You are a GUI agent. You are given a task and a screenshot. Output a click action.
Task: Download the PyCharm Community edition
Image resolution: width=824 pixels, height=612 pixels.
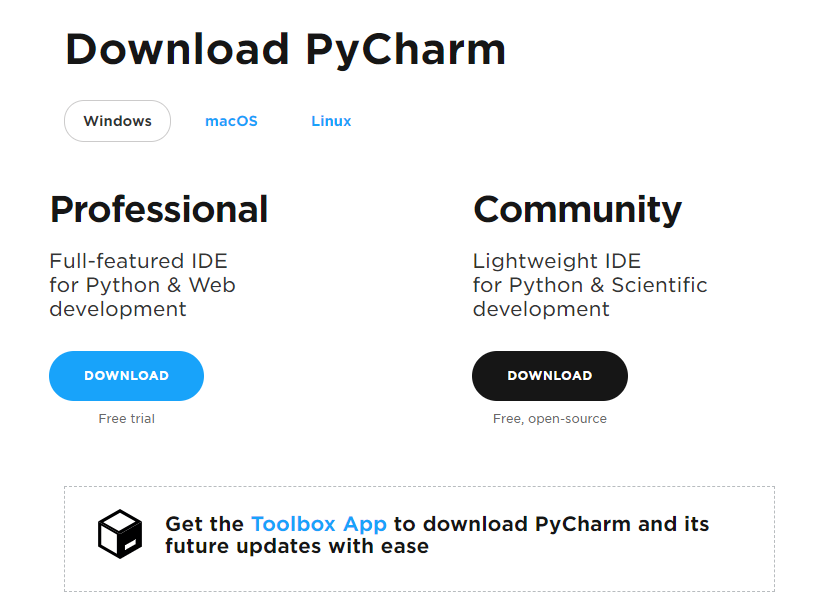tap(550, 376)
